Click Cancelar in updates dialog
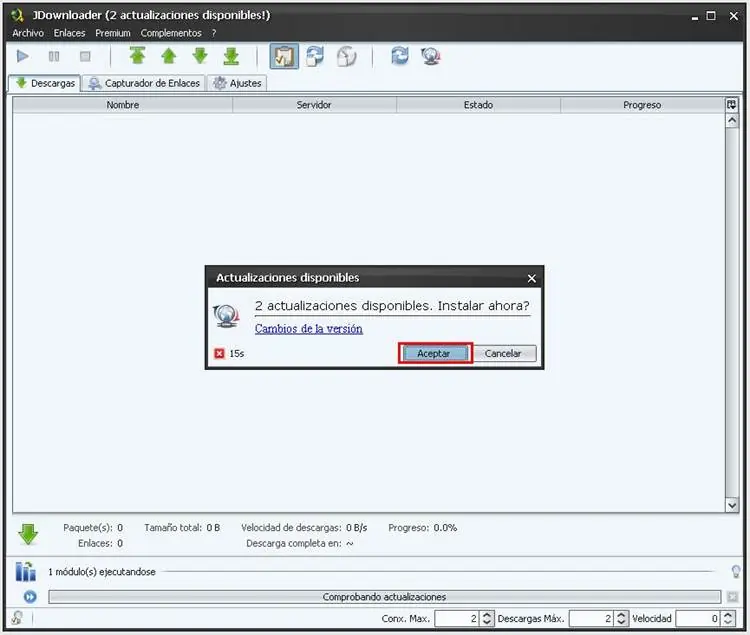Image resolution: width=750 pixels, height=635 pixels. click(x=503, y=353)
